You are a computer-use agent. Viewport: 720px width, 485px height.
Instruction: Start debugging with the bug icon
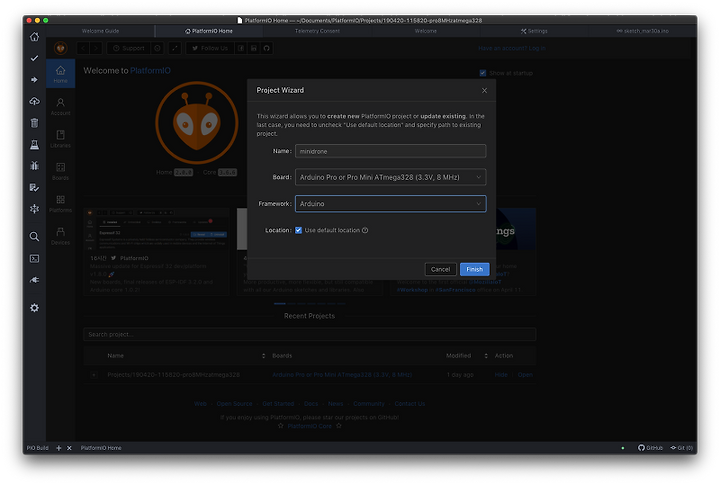coord(34,165)
